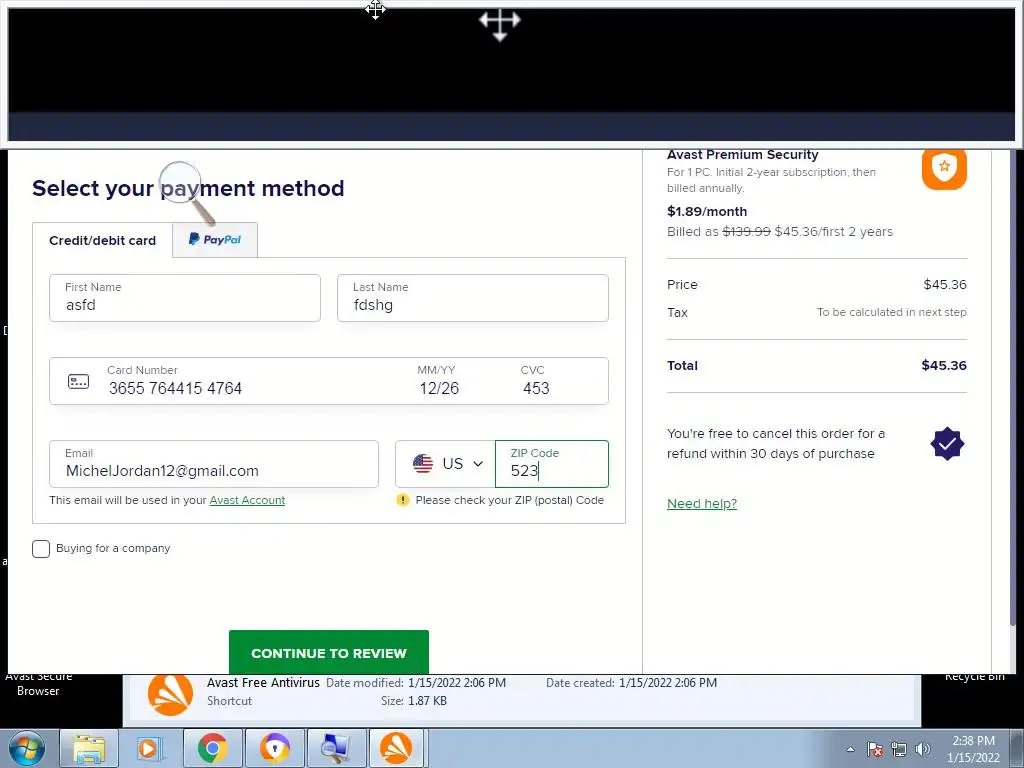Open Windows Explorer from the taskbar

coord(89,748)
